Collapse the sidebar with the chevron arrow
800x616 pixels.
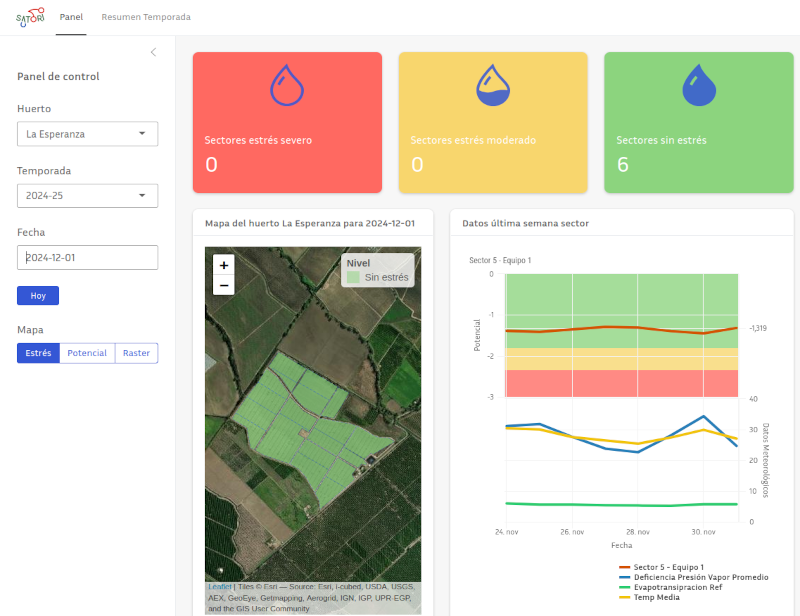pos(153,52)
